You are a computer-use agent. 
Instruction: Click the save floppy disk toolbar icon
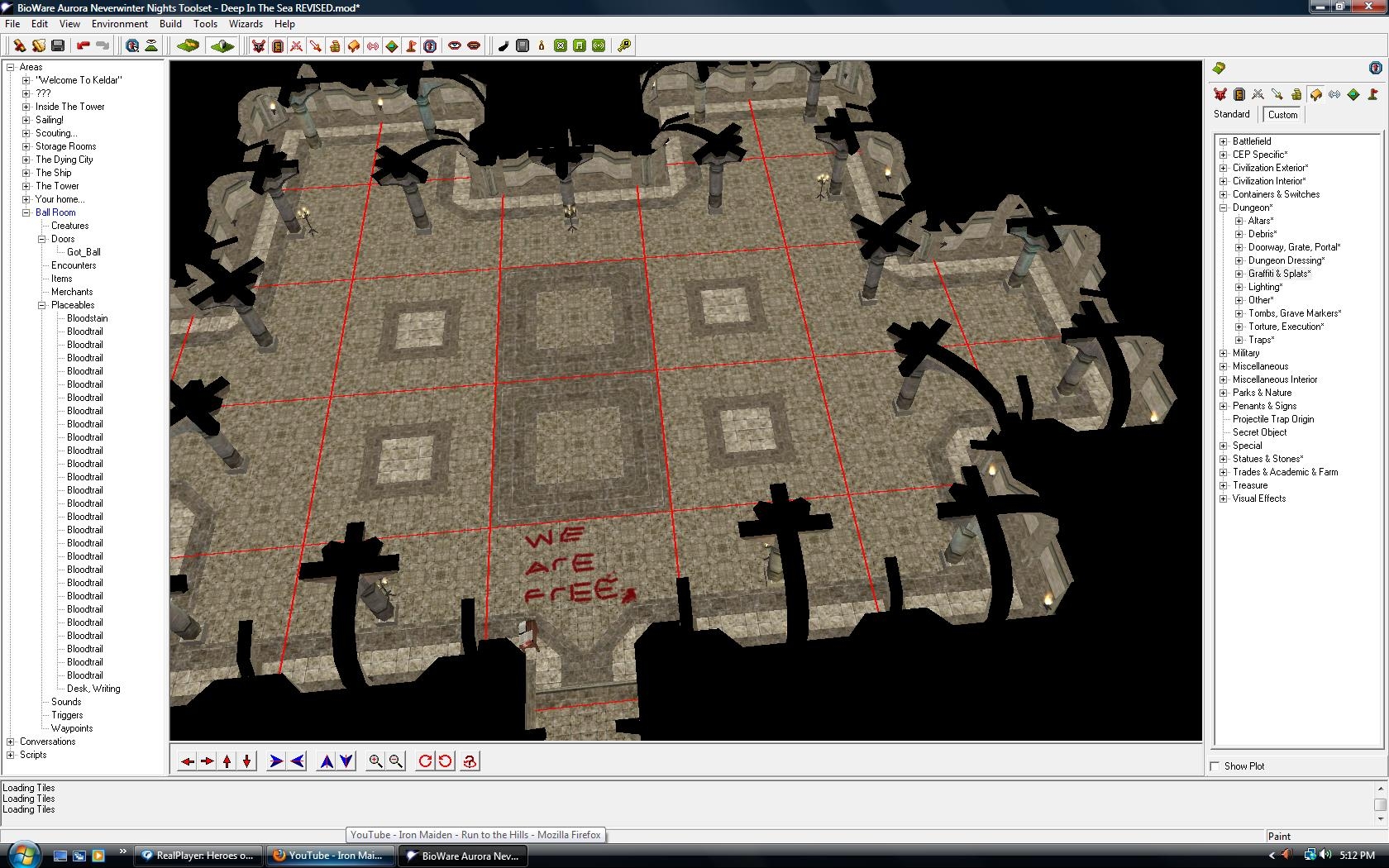58,46
